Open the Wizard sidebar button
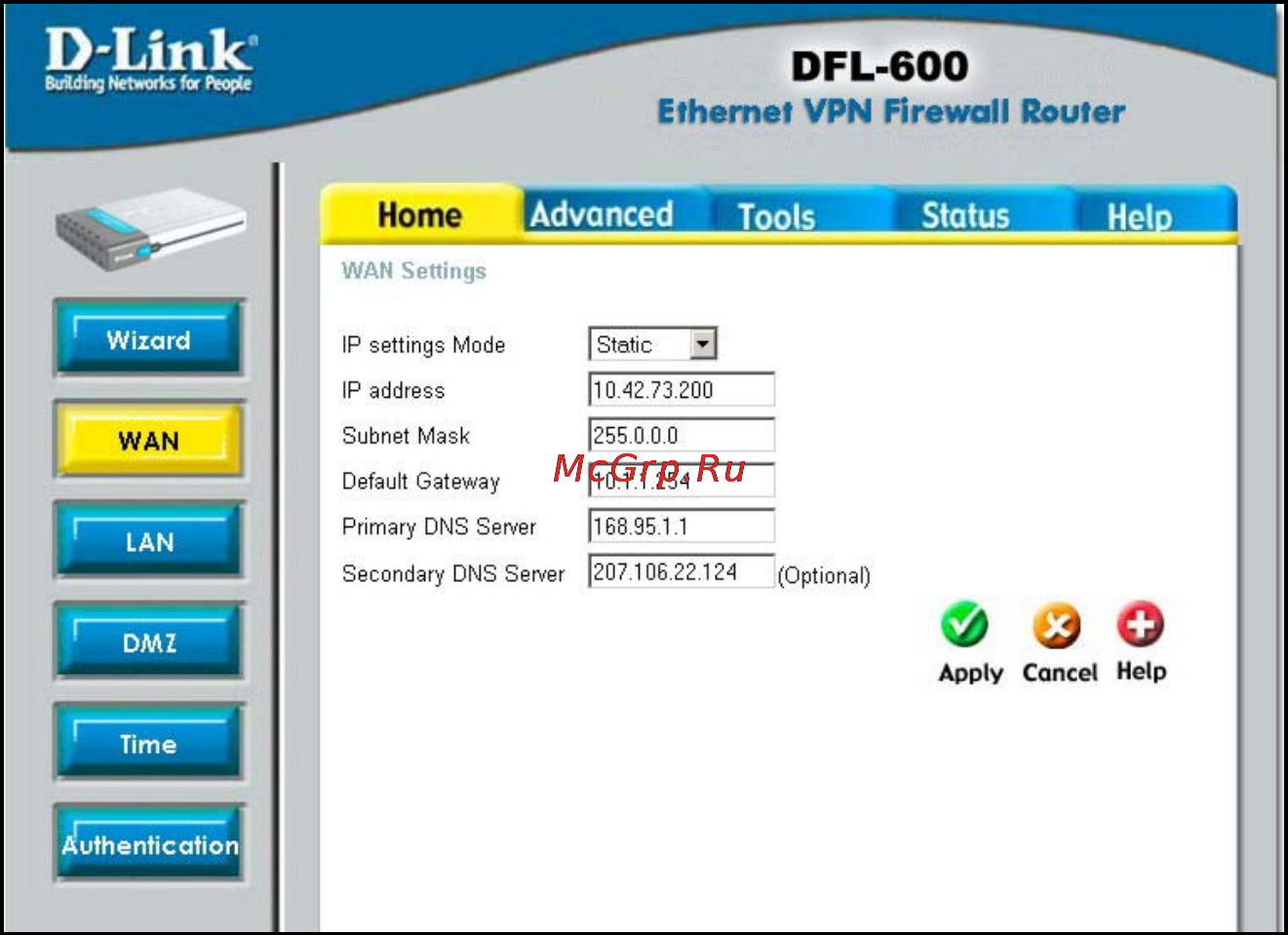 tap(149, 339)
